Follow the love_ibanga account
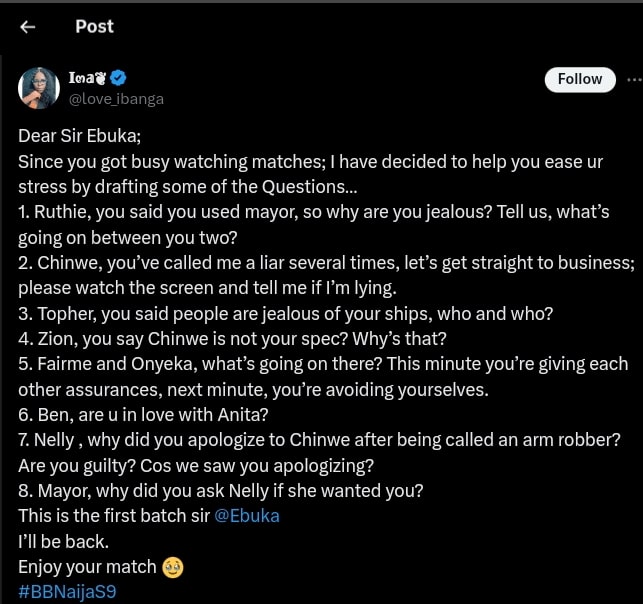The height and width of the screenshot is (604, 643). 580,79
